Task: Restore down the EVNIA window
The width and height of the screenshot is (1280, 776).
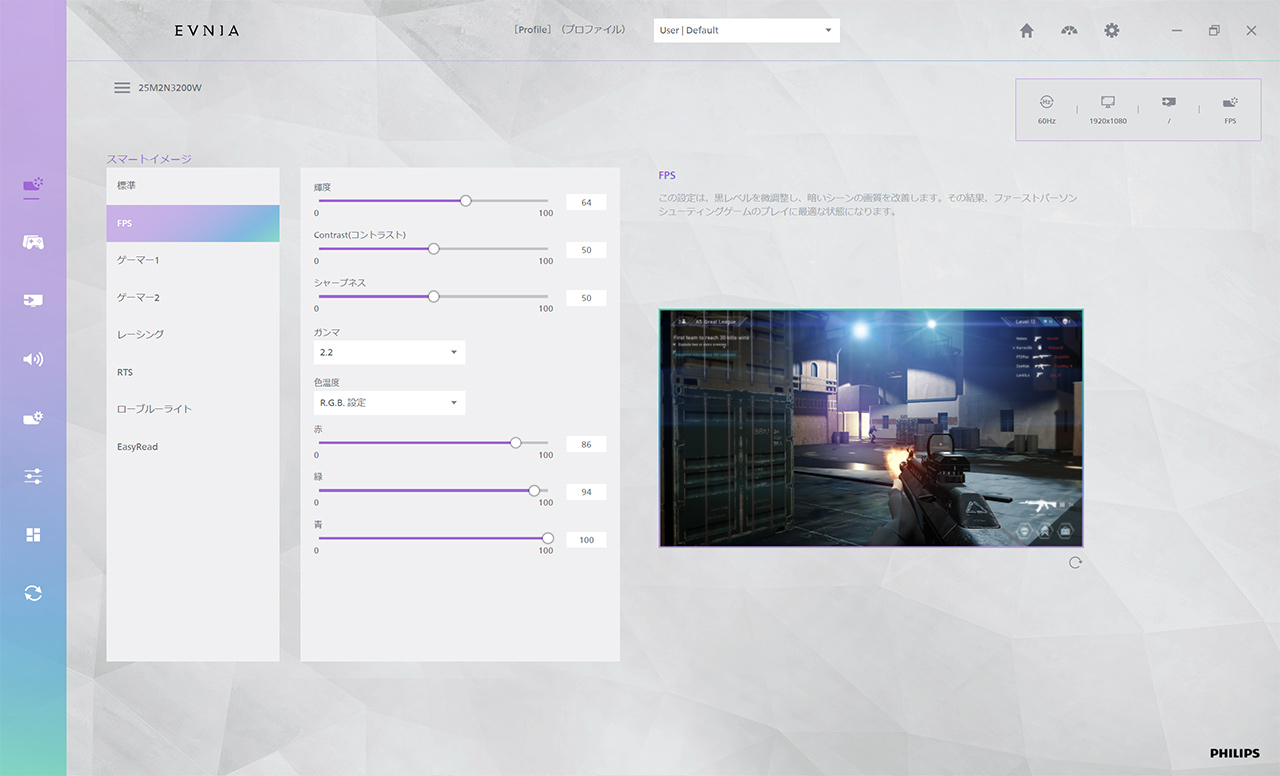Action: click(x=1214, y=31)
